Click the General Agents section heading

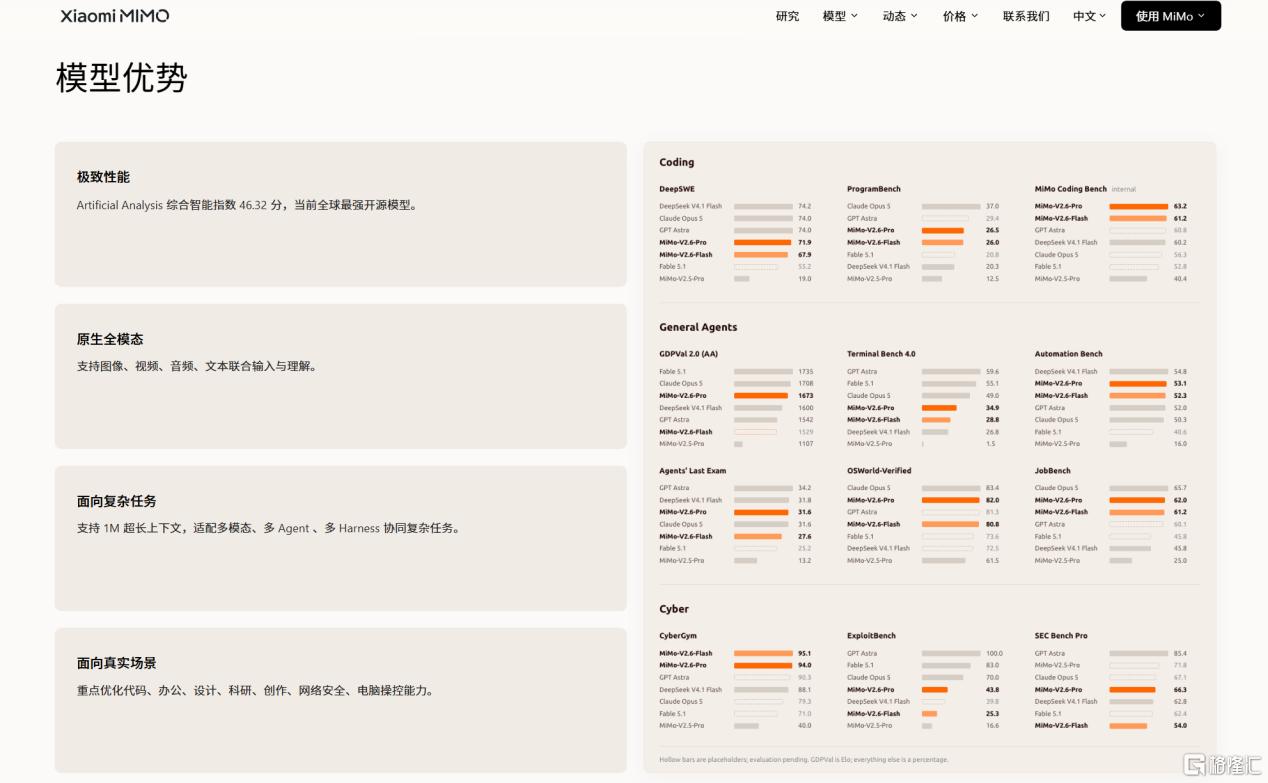point(698,327)
